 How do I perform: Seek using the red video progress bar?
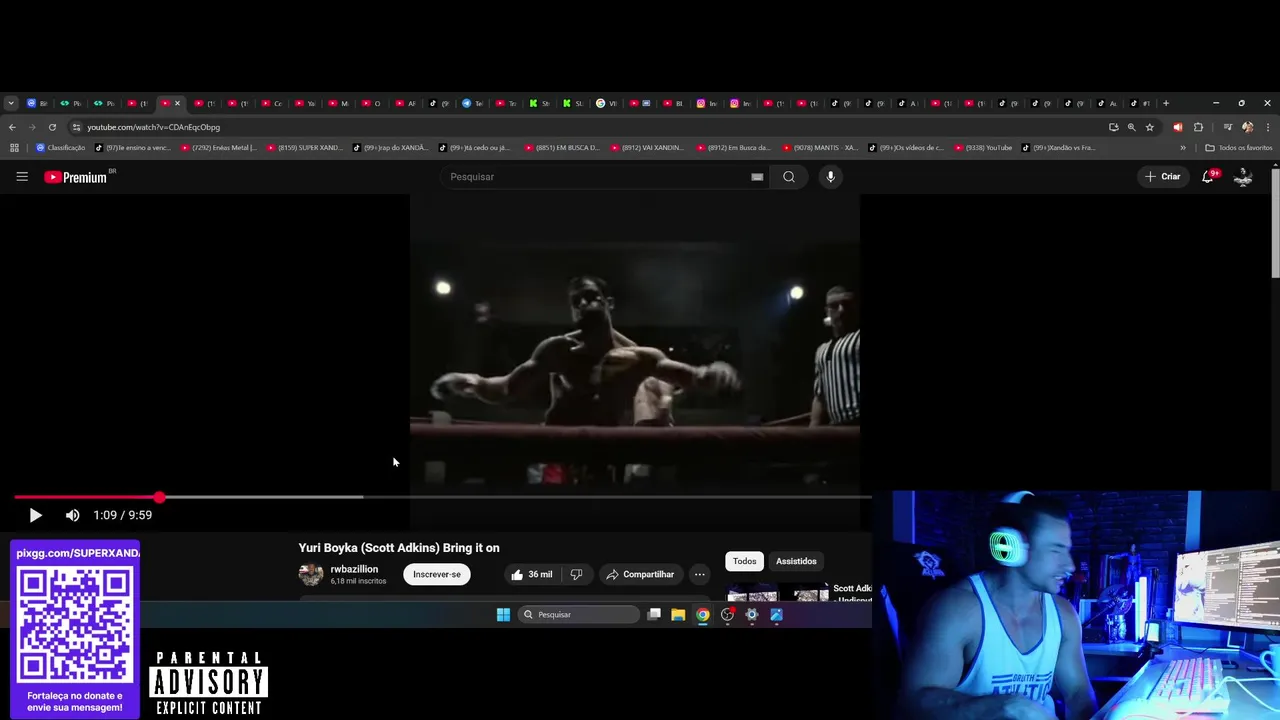pyautogui.click(x=442, y=497)
